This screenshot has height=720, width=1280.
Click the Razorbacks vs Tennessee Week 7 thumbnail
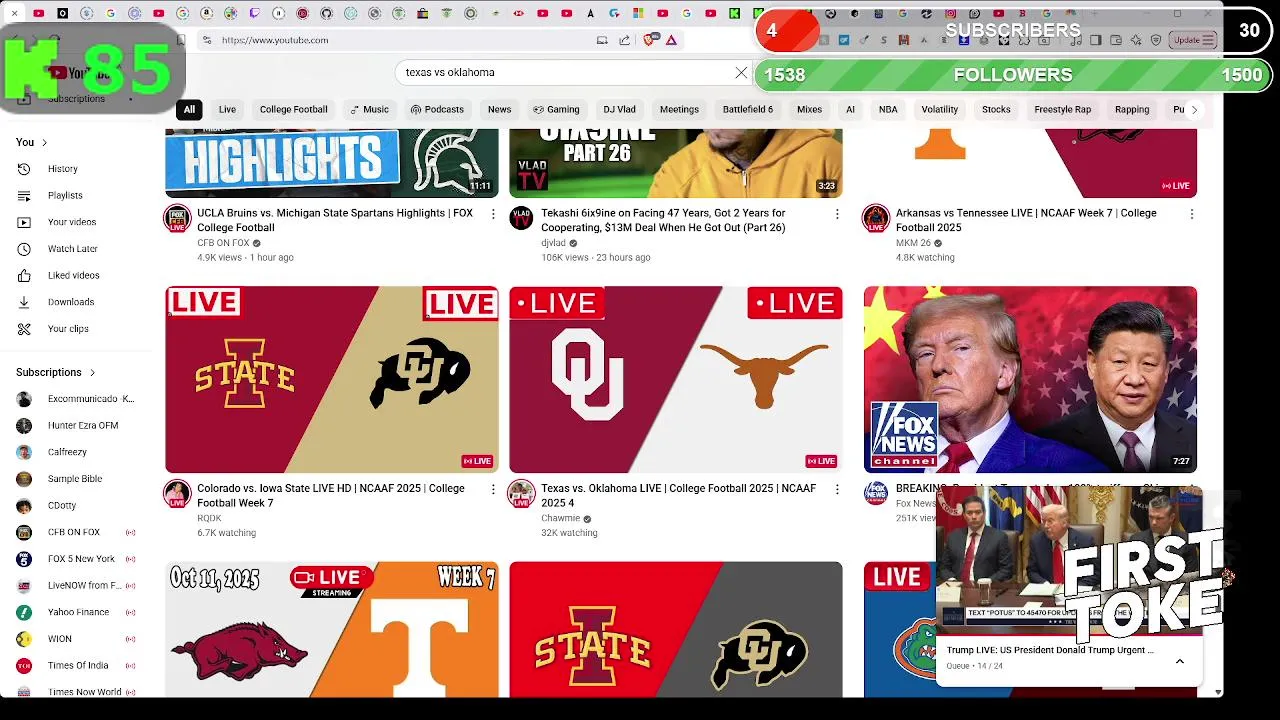coord(331,629)
